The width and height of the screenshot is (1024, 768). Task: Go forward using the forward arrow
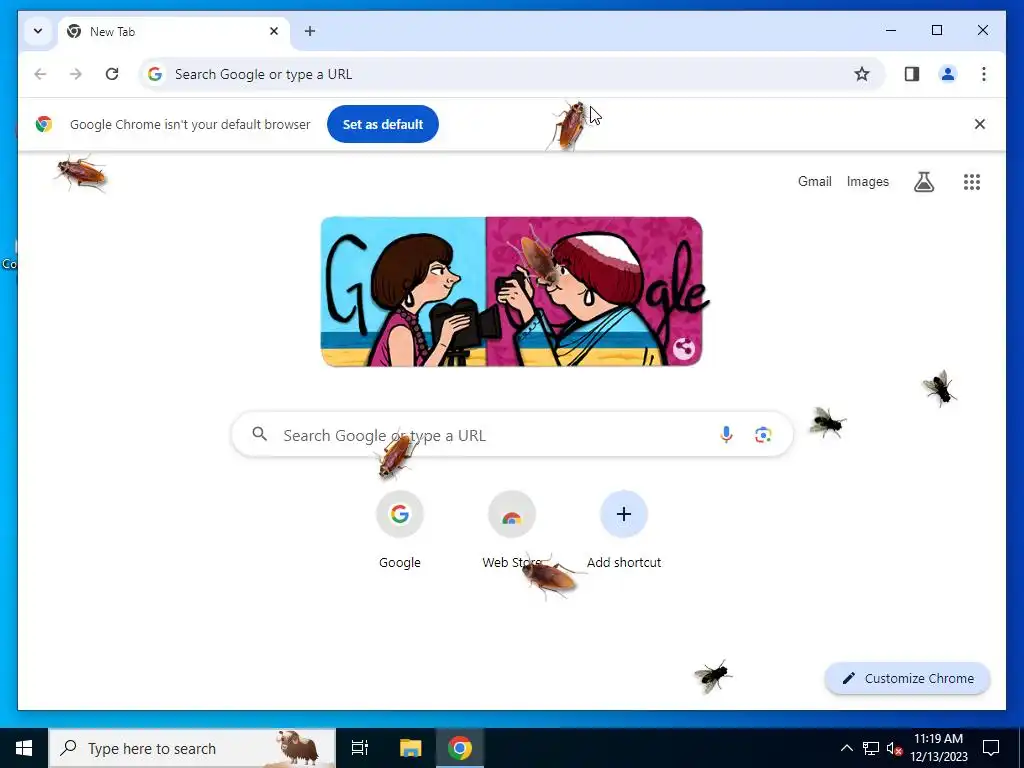(76, 74)
